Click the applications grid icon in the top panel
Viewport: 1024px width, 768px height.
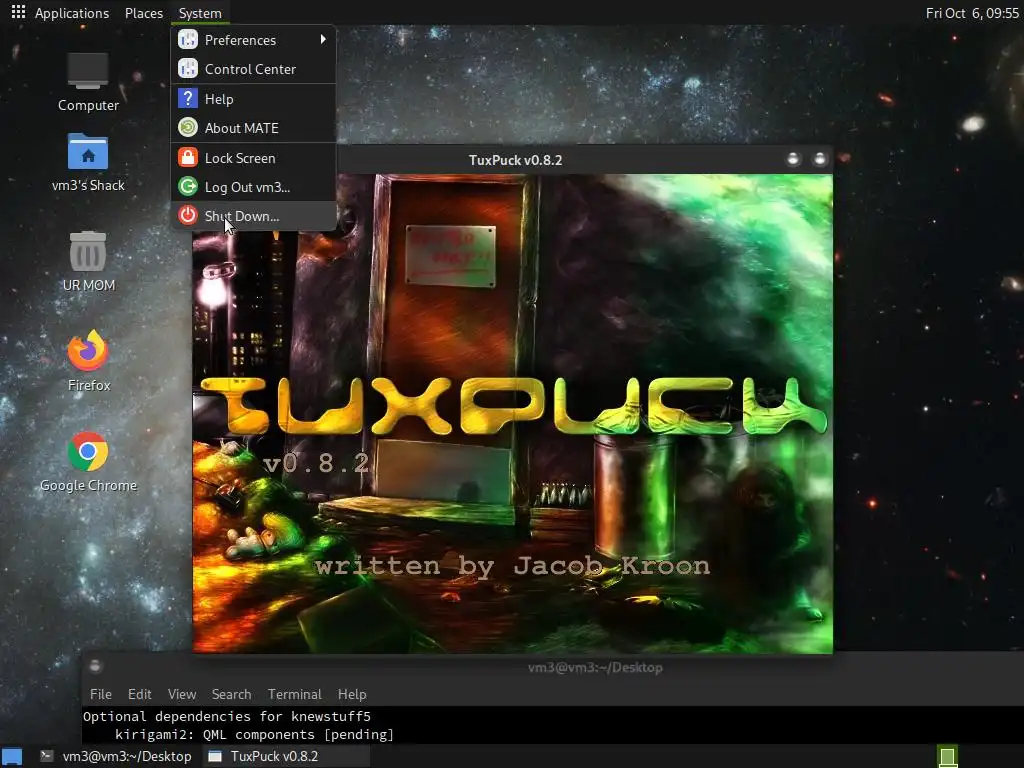click(18, 12)
